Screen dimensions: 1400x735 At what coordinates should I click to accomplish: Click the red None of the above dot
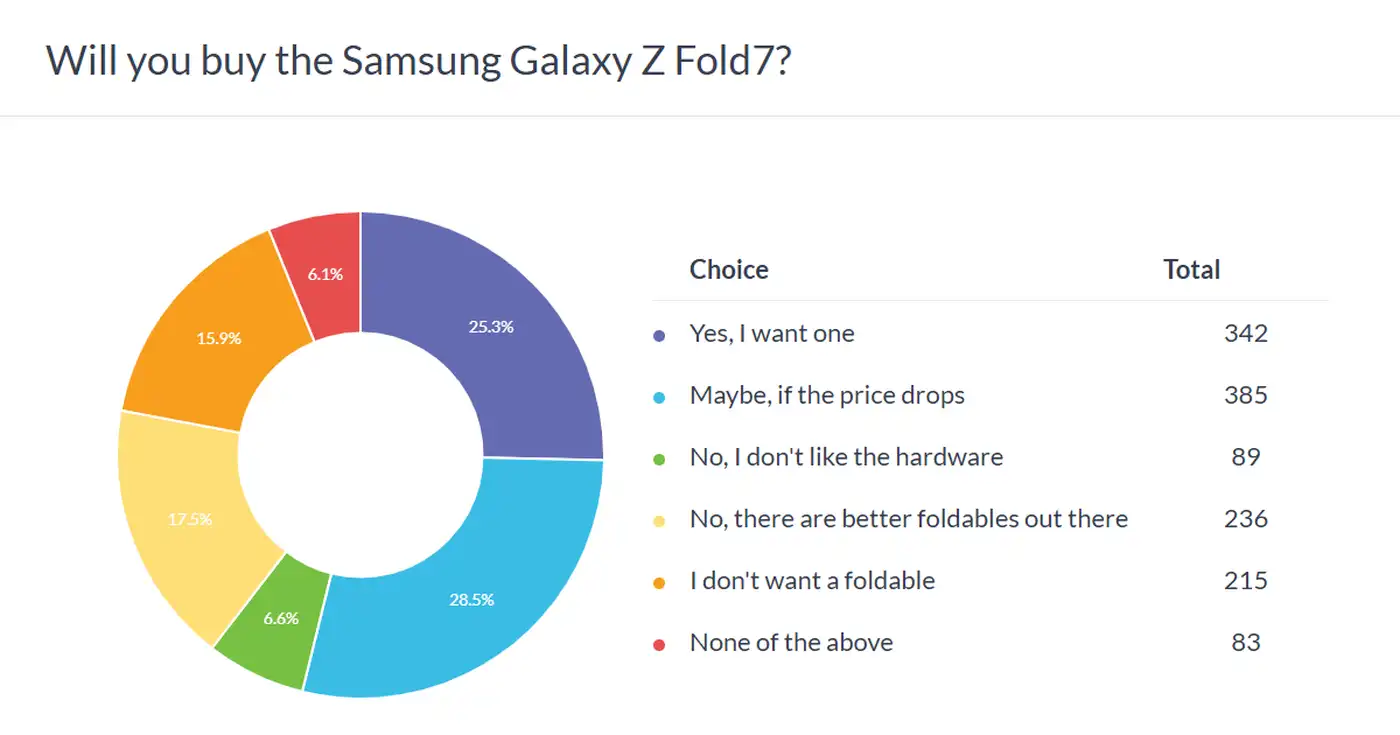(659, 645)
